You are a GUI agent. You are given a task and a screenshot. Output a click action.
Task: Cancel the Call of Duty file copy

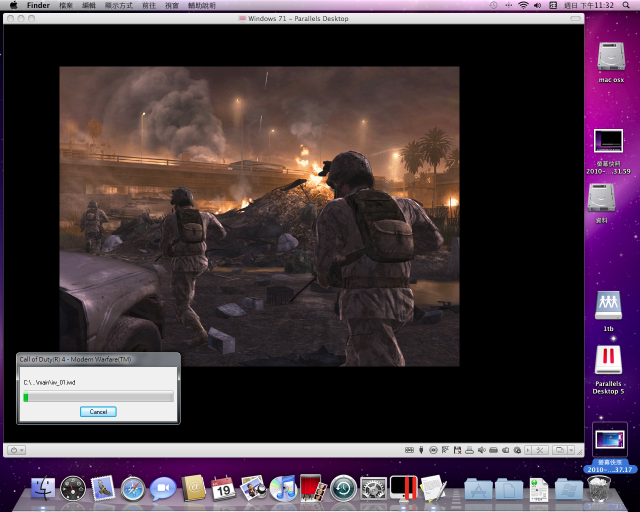click(x=98, y=412)
